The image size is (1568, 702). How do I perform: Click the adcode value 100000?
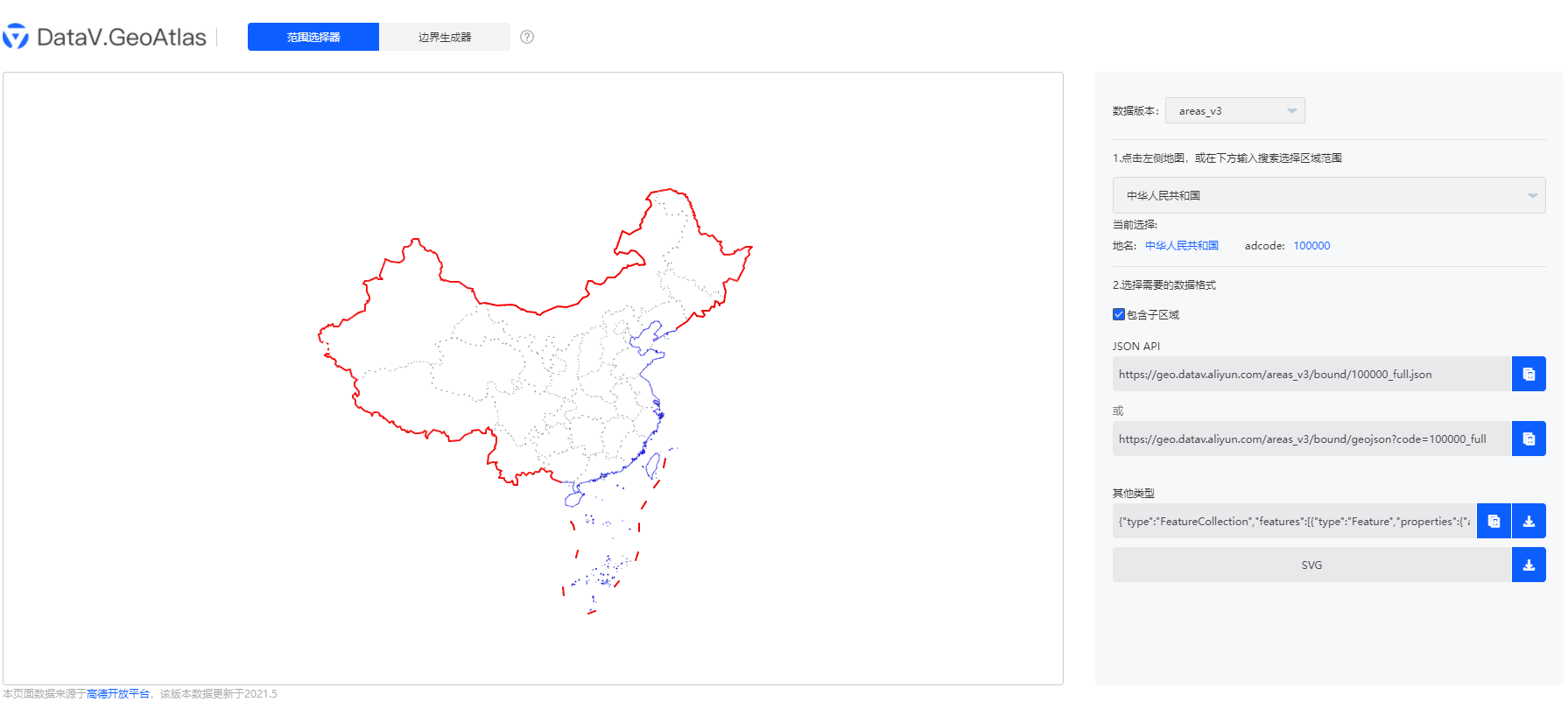pos(1311,246)
